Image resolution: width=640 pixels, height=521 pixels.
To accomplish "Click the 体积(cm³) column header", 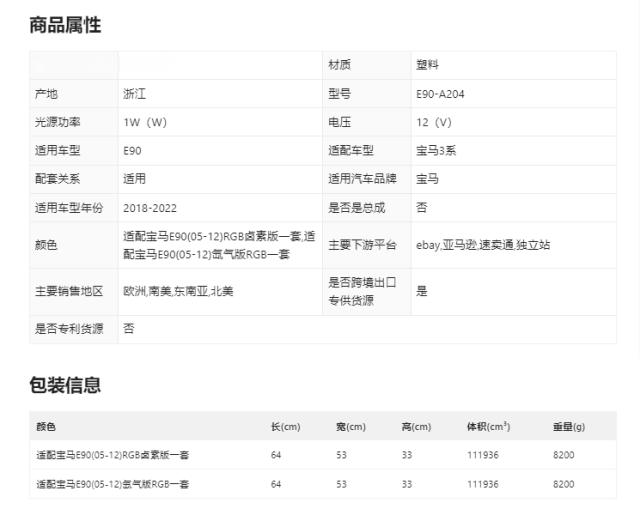I will 488,426.
